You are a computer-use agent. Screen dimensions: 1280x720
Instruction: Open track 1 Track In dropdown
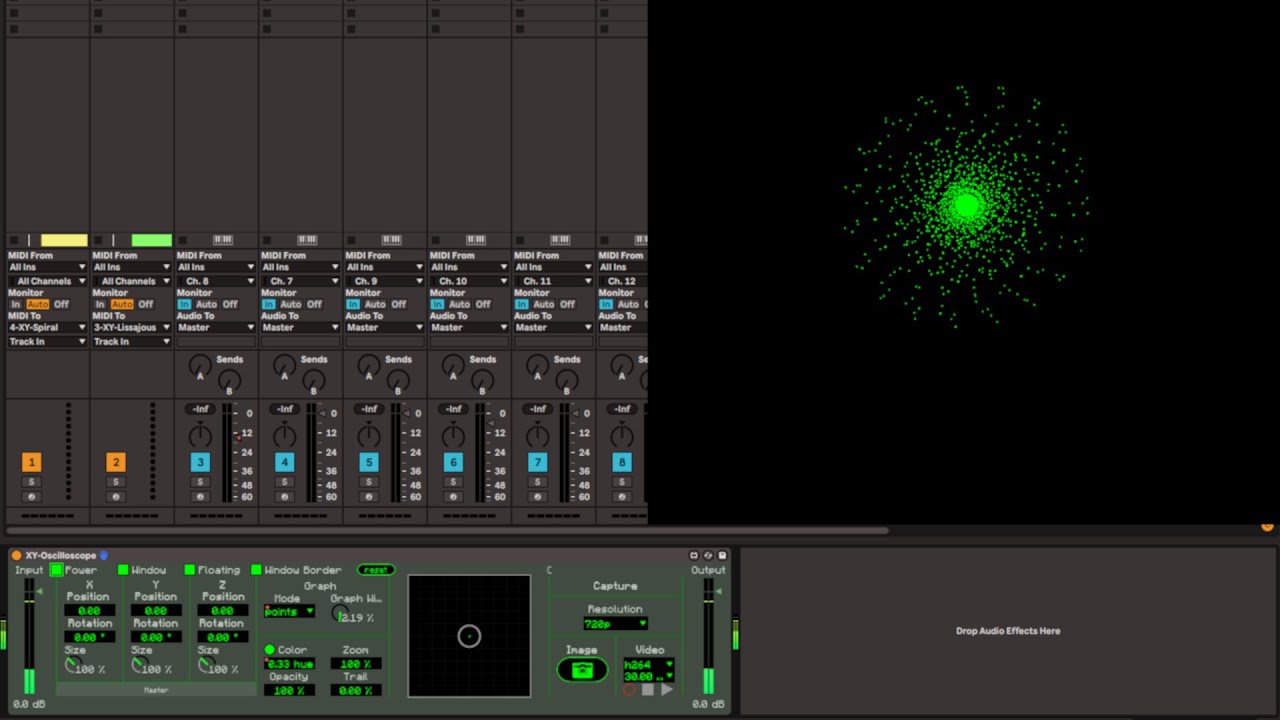[47, 342]
